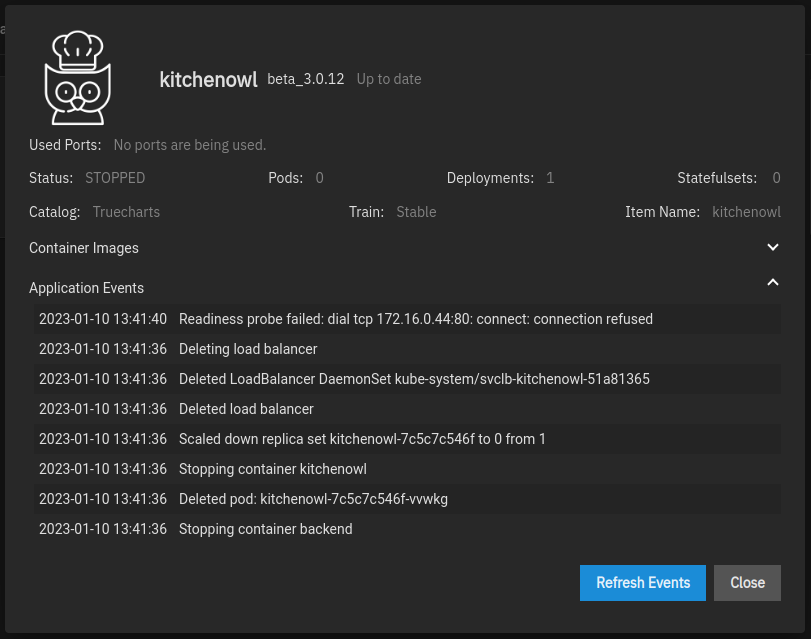Click the kitchenowl Item Name value

(x=746, y=212)
